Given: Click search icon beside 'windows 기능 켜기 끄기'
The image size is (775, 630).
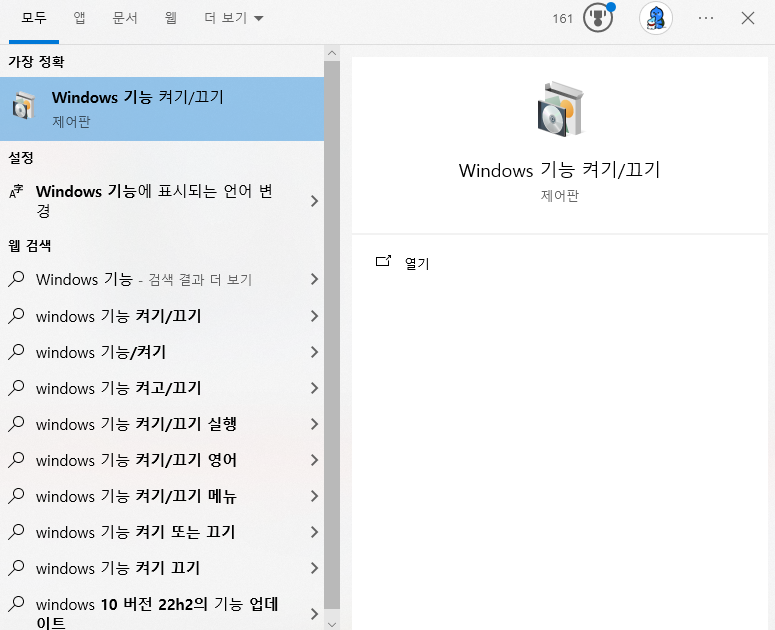Looking at the screenshot, I should click(16, 568).
